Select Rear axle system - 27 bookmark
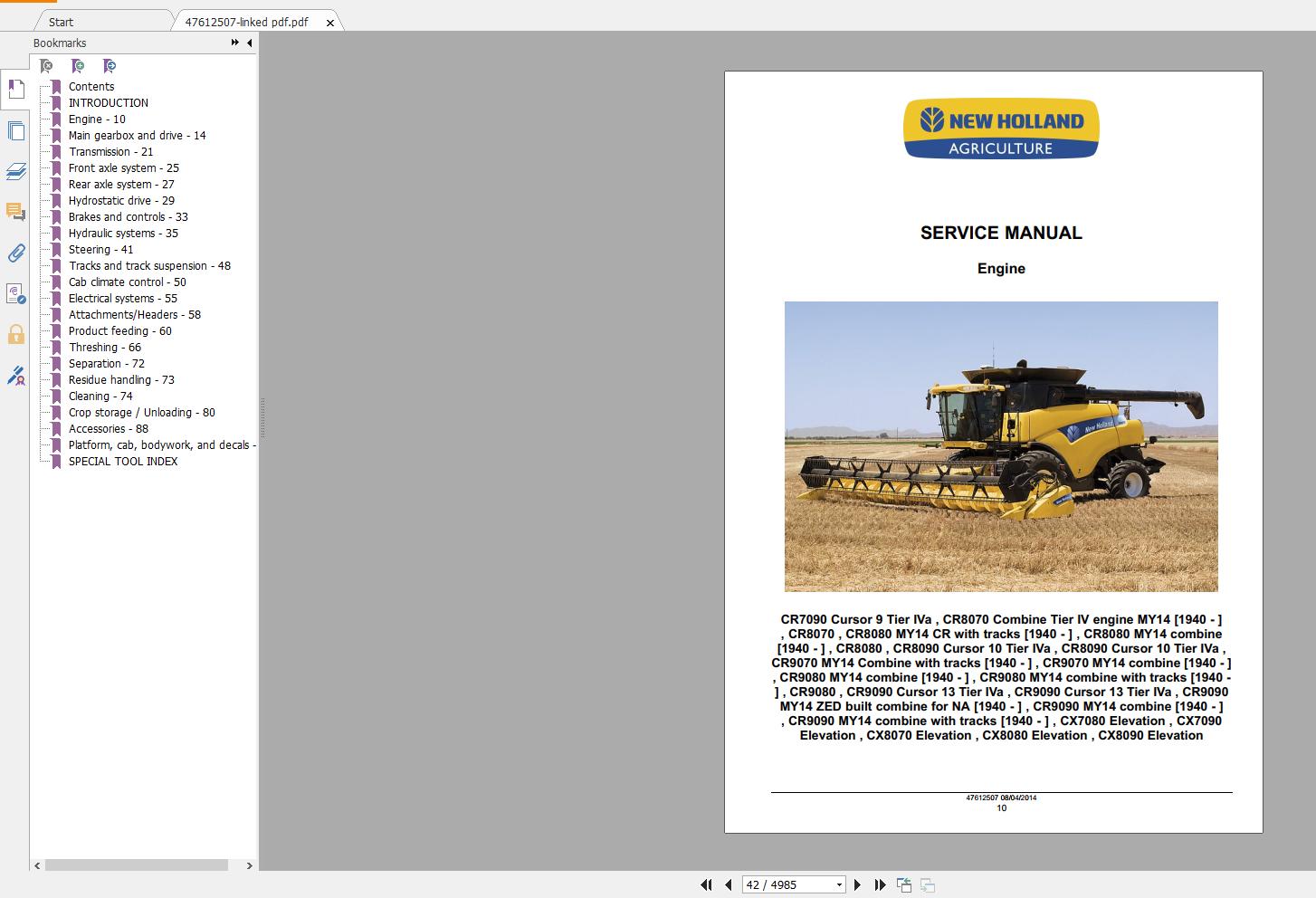 click(x=121, y=185)
